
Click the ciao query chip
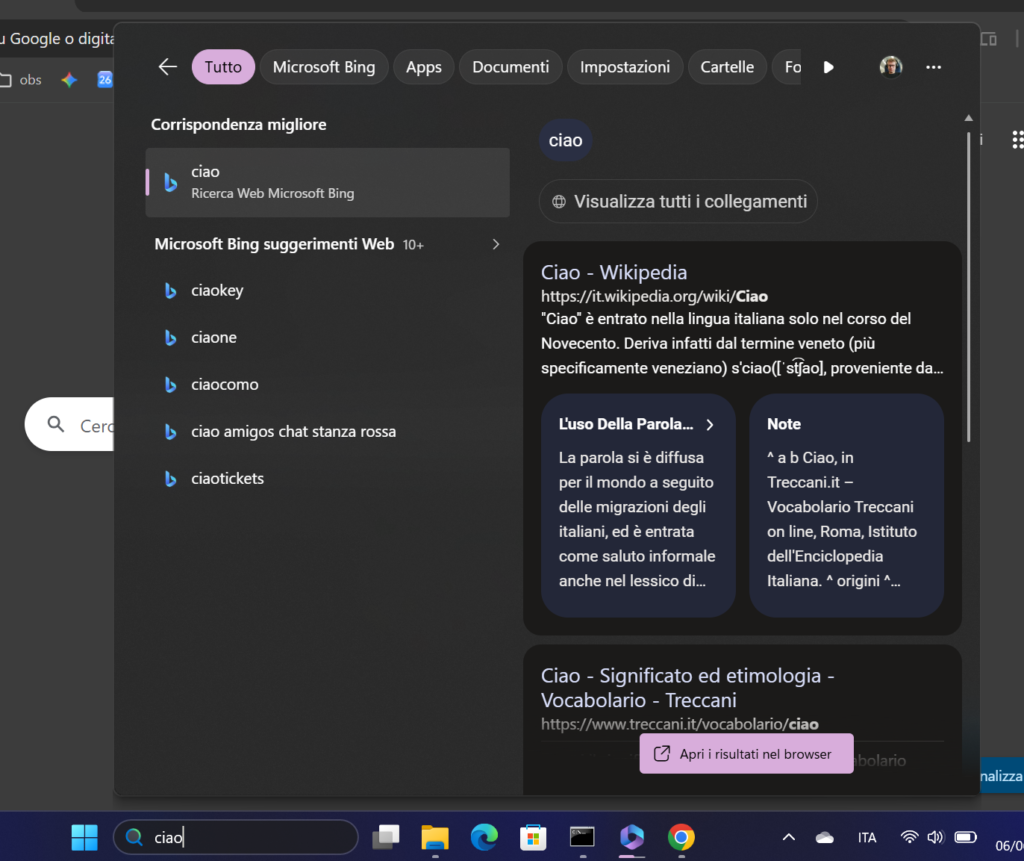pyautogui.click(x=565, y=140)
